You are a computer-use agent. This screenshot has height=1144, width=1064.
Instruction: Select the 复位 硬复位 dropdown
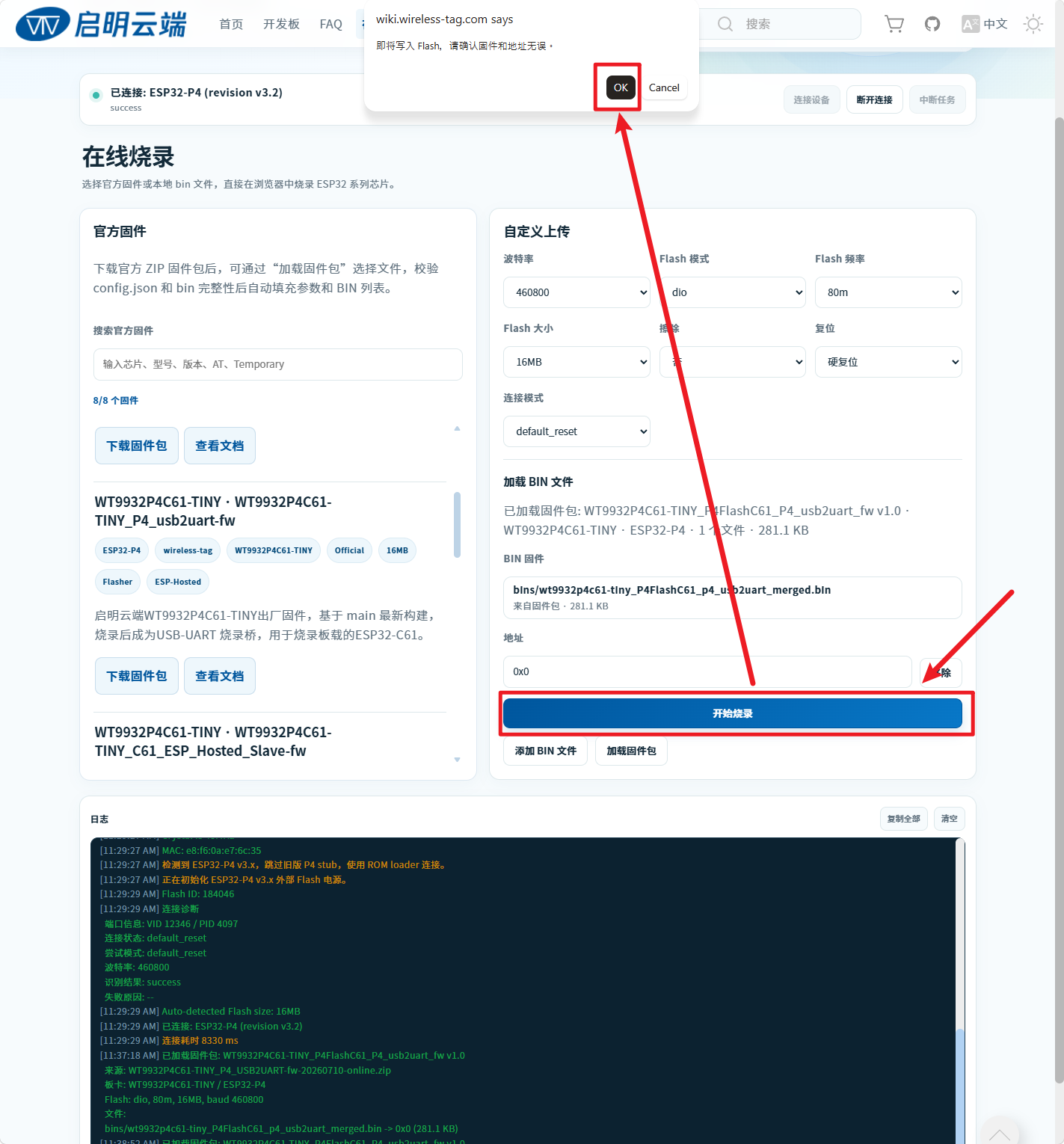click(888, 362)
